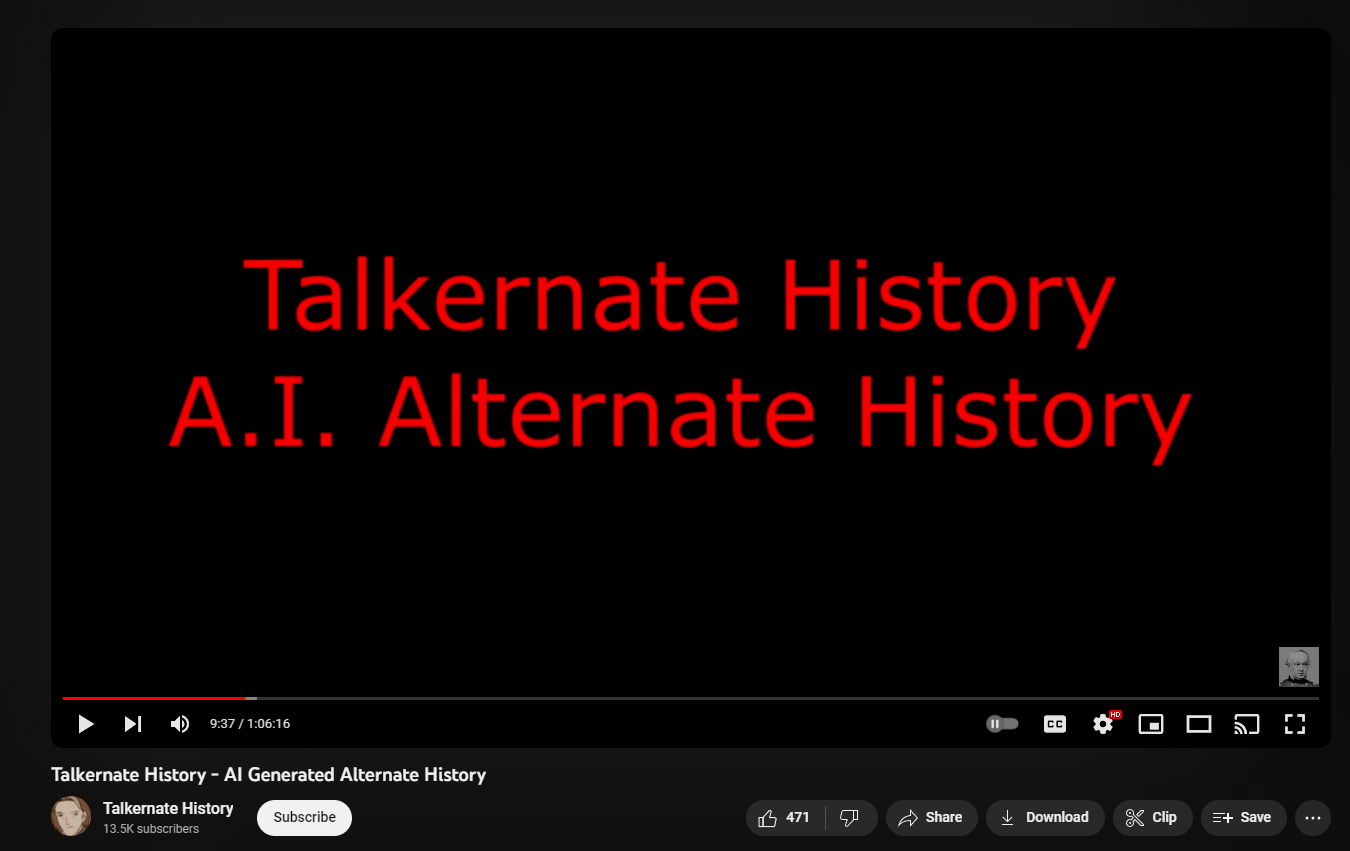The height and width of the screenshot is (851, 1350).
Task: Download the video
Action: (1045, 818)
